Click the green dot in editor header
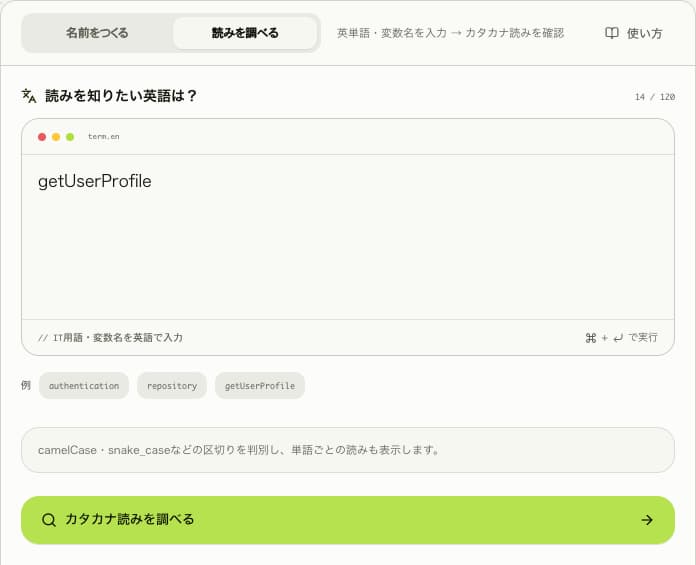The image size is (696, 565). point(70,137)
